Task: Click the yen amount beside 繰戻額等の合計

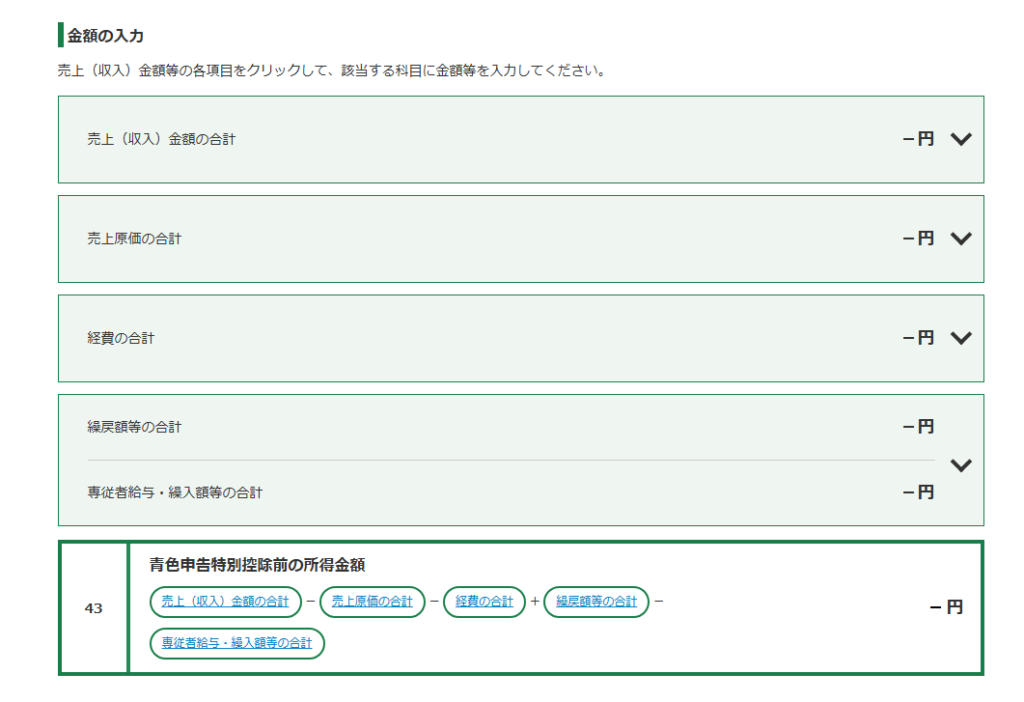Action: coord(918,427)
